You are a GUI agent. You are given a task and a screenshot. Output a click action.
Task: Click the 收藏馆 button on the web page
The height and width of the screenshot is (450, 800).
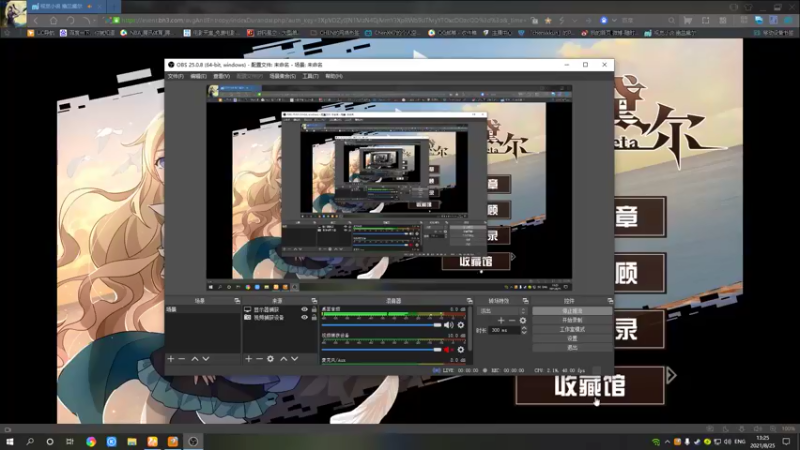click(590, 385)
